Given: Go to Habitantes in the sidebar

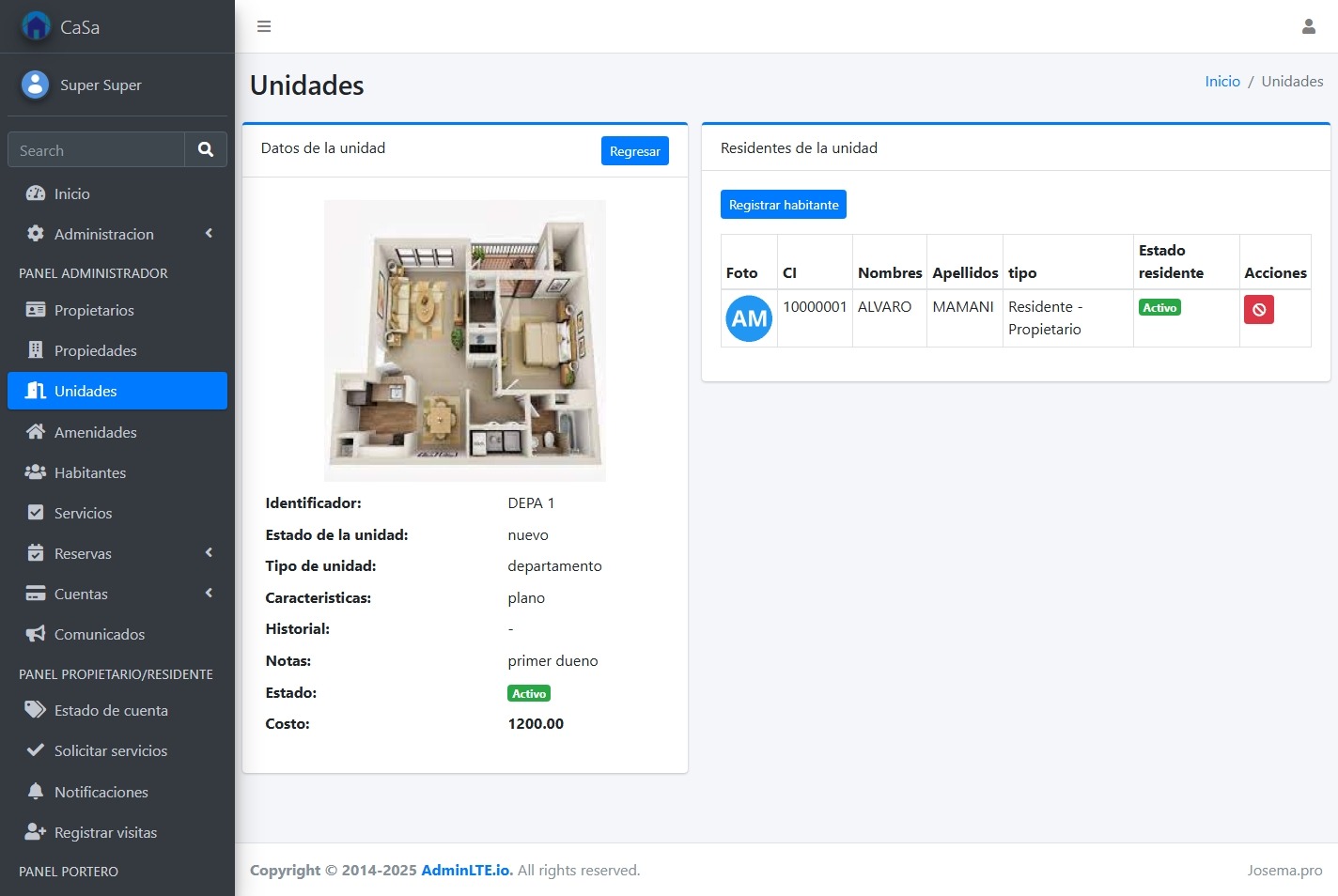Looking at the screenshot, I should (x=90, y=472).
